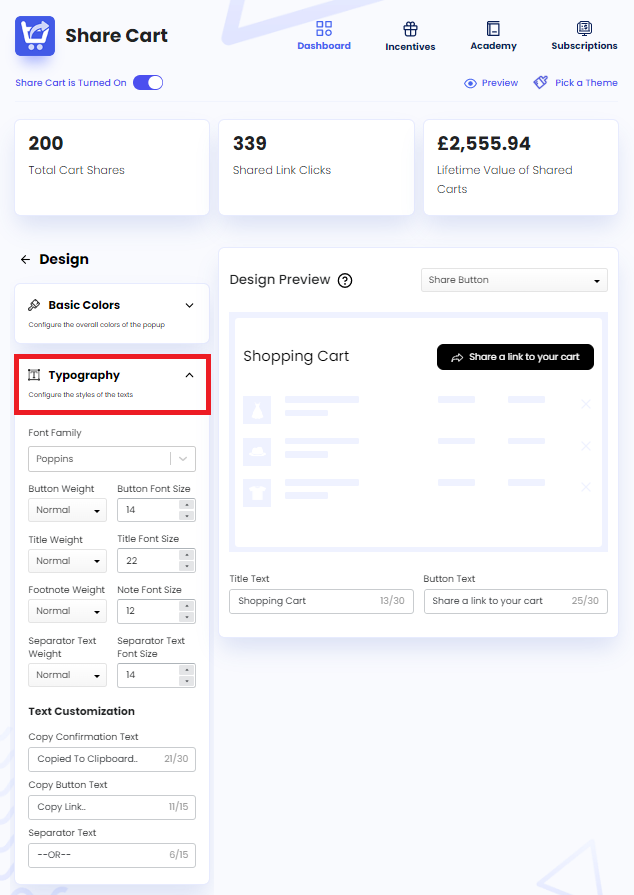Open the Button Weight dropdown
The height and width of the screenshot is (895, 634).
coord(67,510)
